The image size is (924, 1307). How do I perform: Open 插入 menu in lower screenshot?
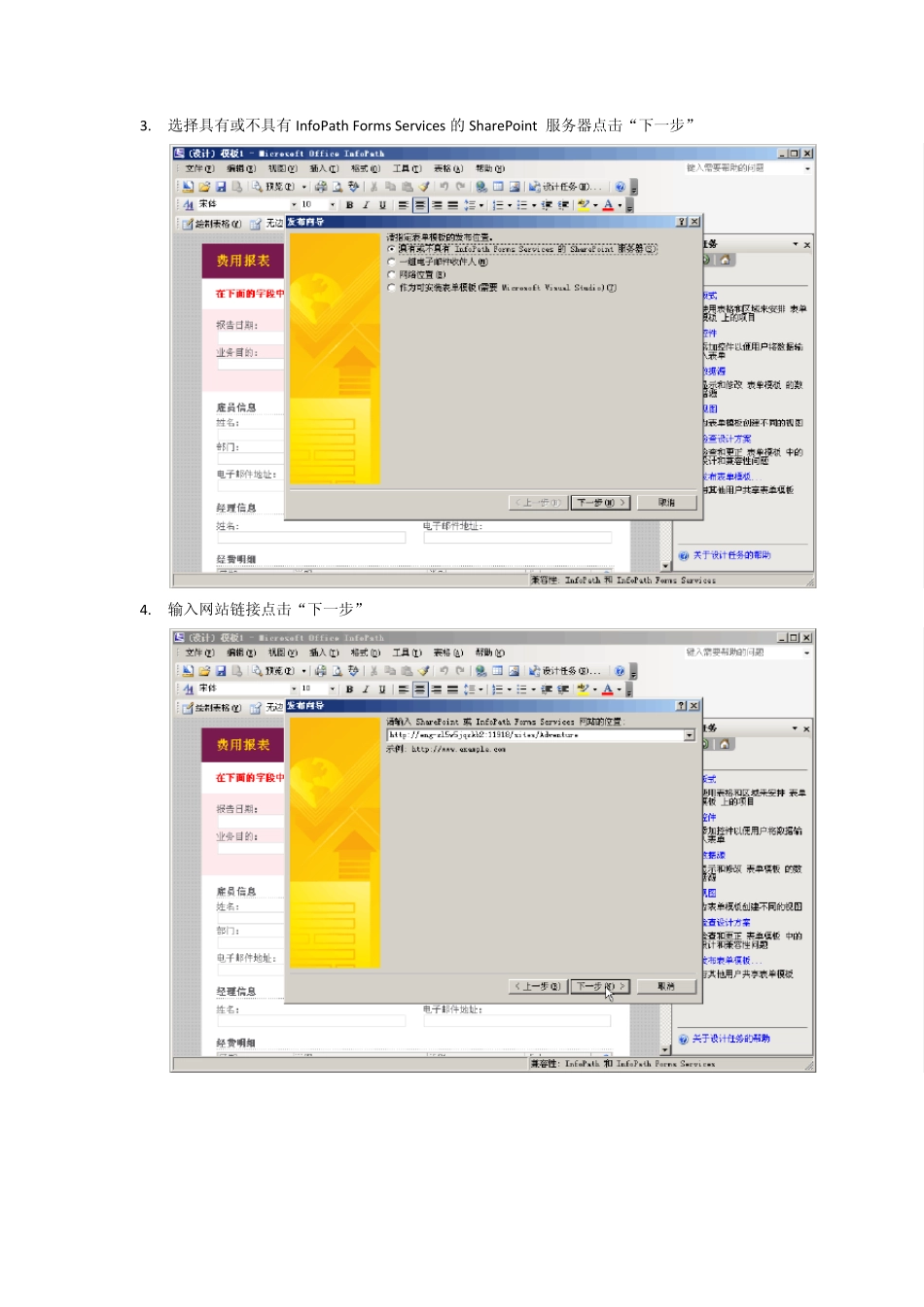[325, 653]
